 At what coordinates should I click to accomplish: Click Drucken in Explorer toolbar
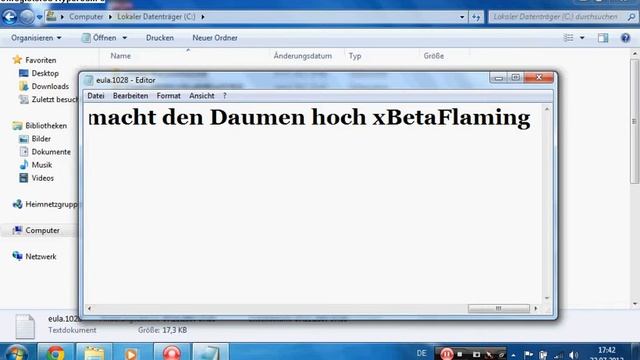click(x=160, y=38)
